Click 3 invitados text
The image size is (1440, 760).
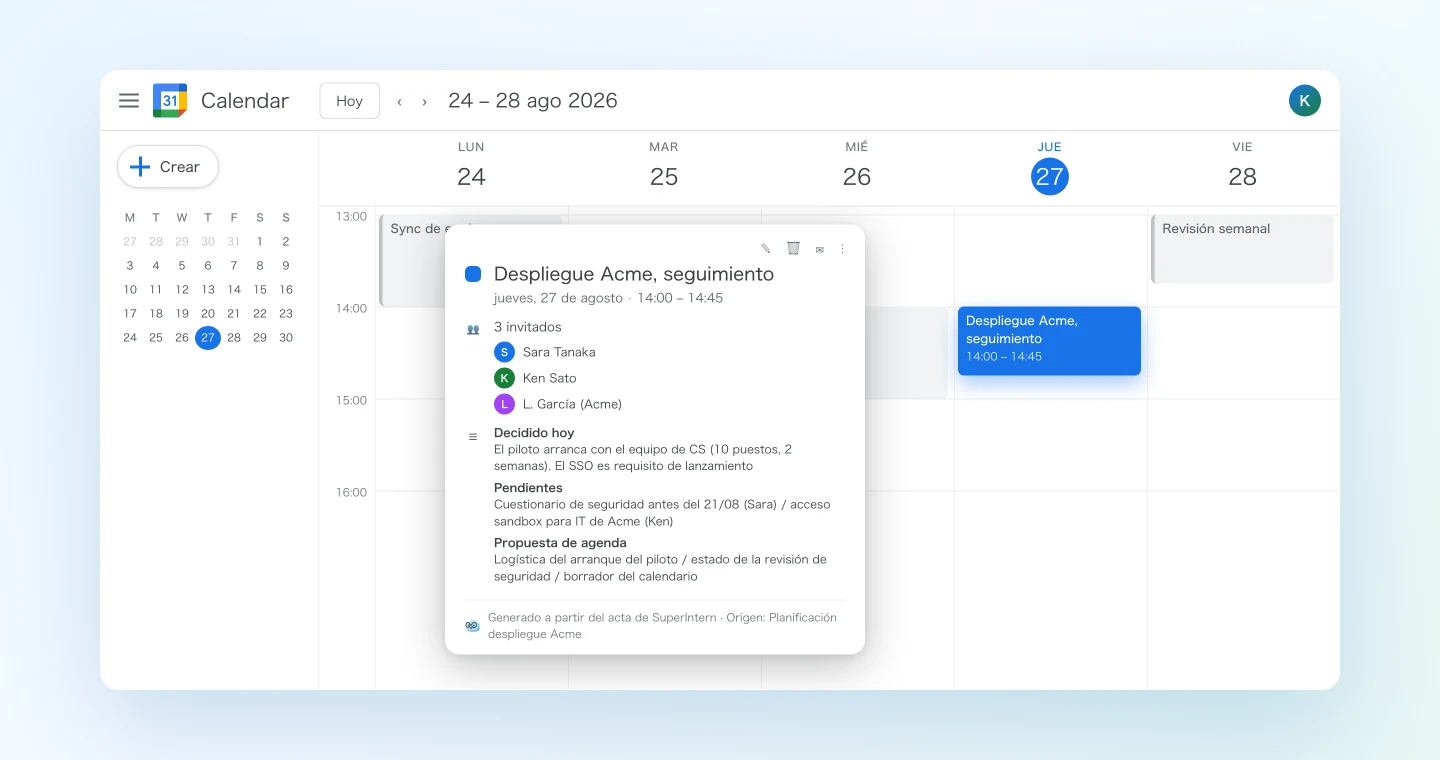click(528, 327)
